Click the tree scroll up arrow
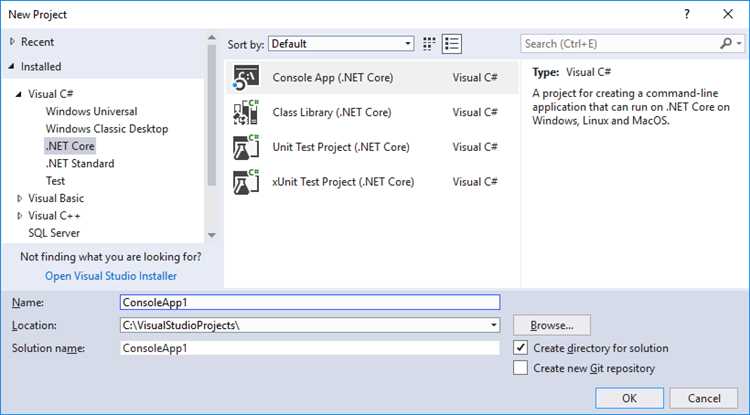This screenshot has width=750, height=415. [212, 38]
